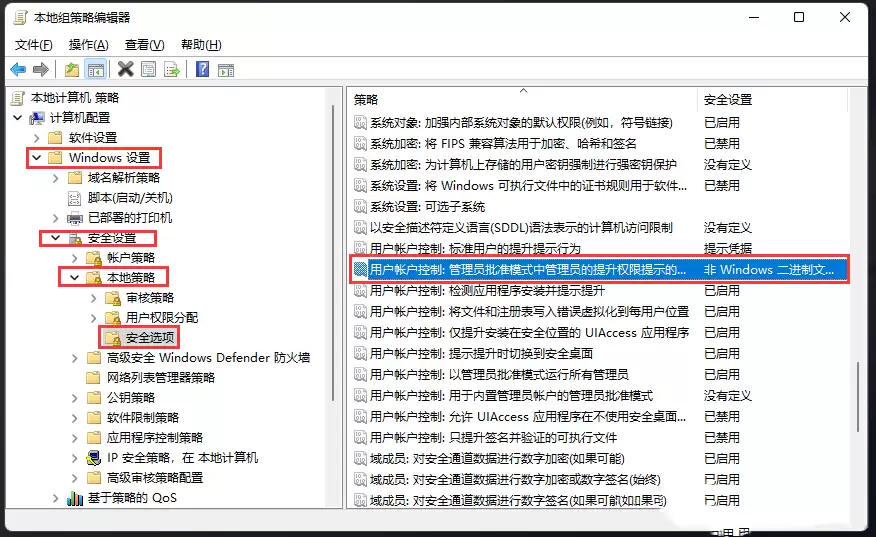Toggle the action pane toolbar icon
This screenshot has width=876, height=537.
[226, 70]
